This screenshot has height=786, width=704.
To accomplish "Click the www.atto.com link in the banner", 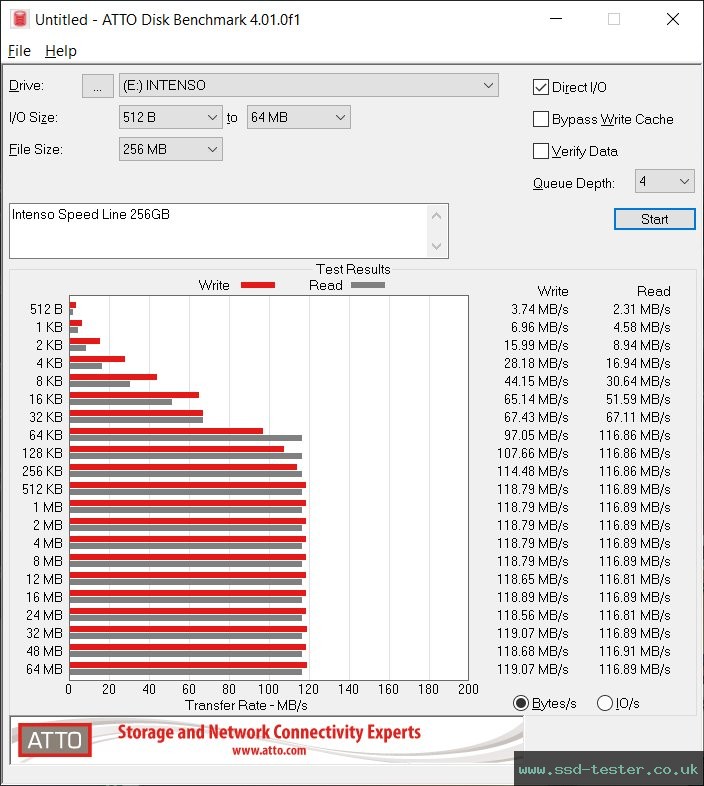I will (269, 750).
